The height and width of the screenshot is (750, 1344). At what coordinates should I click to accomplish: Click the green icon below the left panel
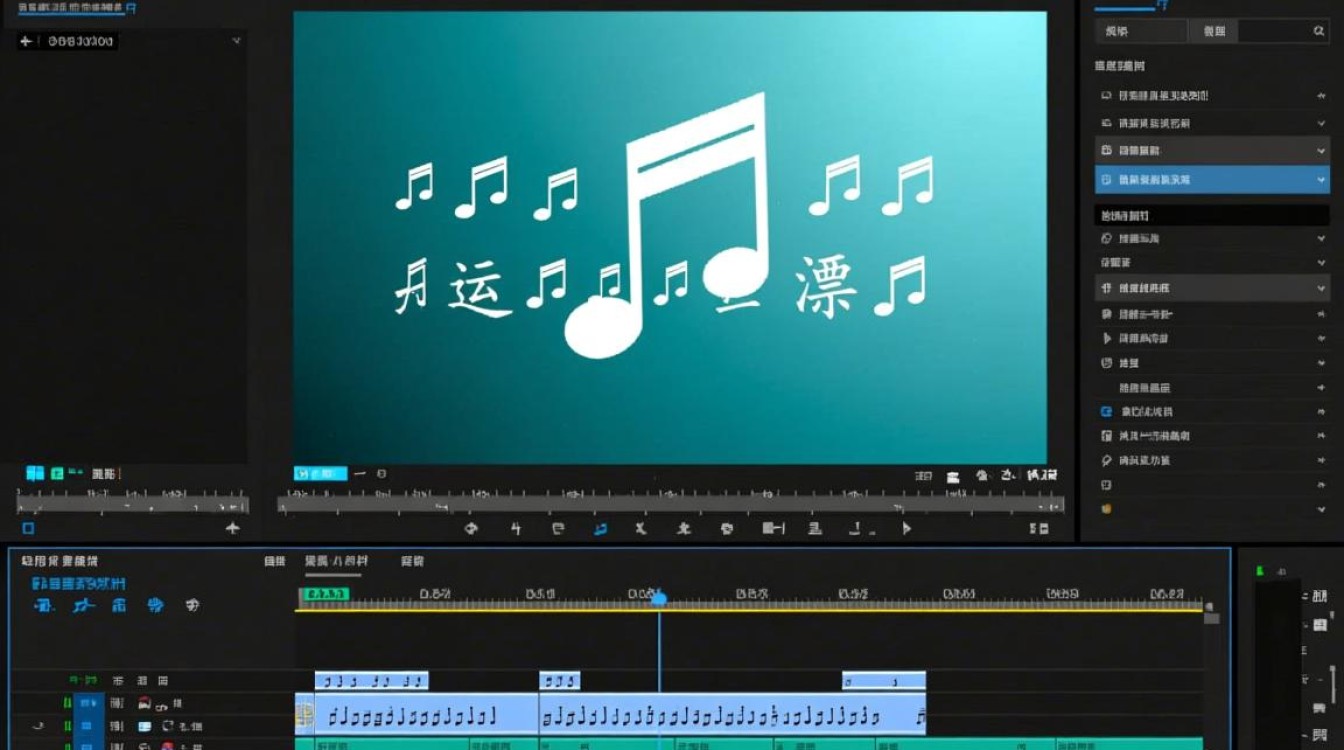(58, 473)
